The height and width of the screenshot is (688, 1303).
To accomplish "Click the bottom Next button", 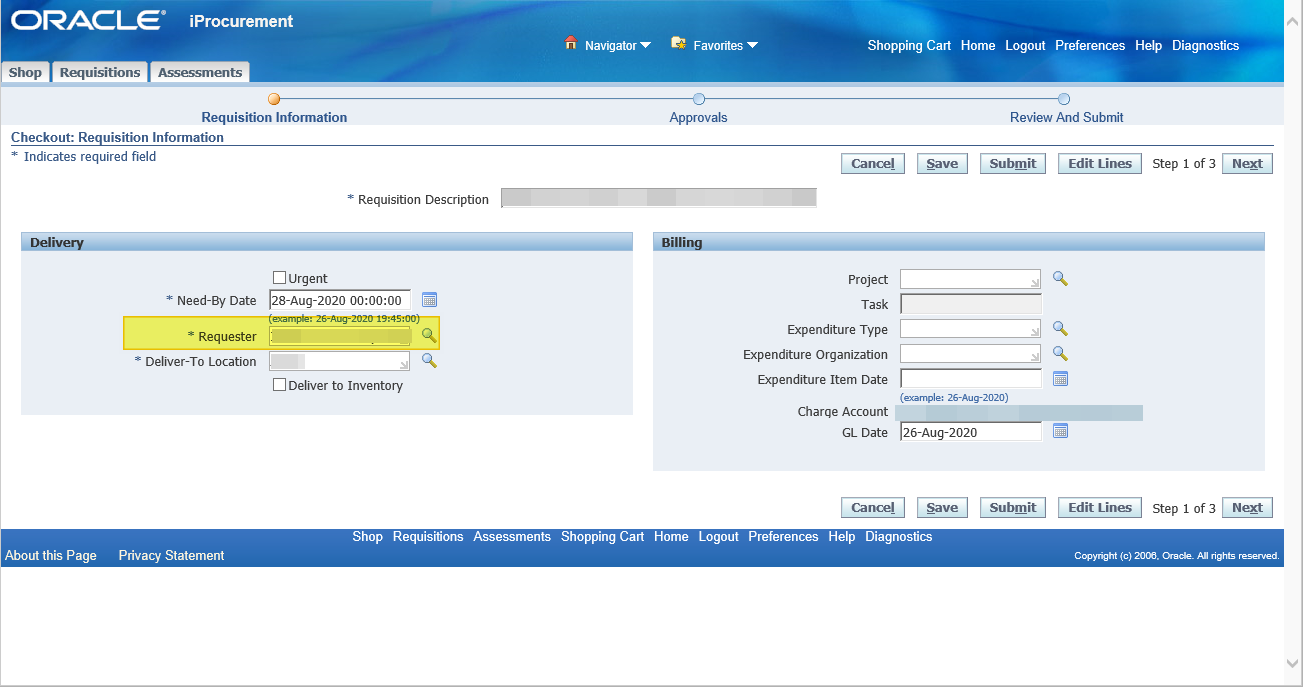I will (1247, 508).
